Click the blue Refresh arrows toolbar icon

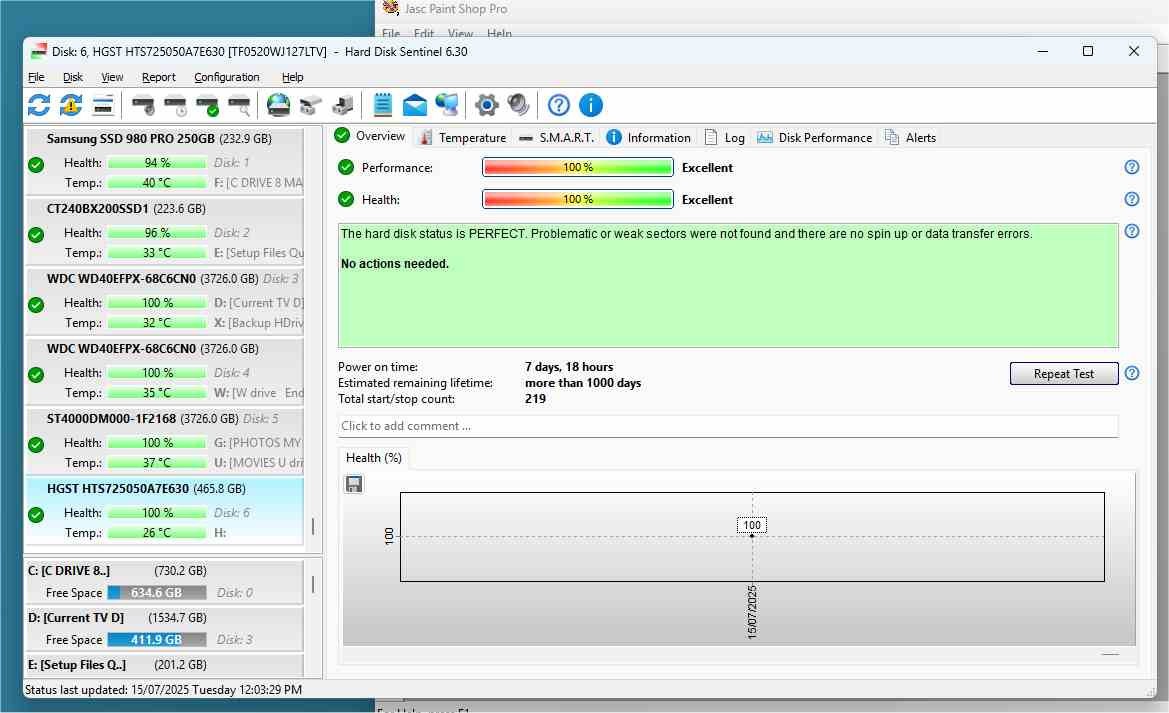pyautogui.click(x=39, y=105)
